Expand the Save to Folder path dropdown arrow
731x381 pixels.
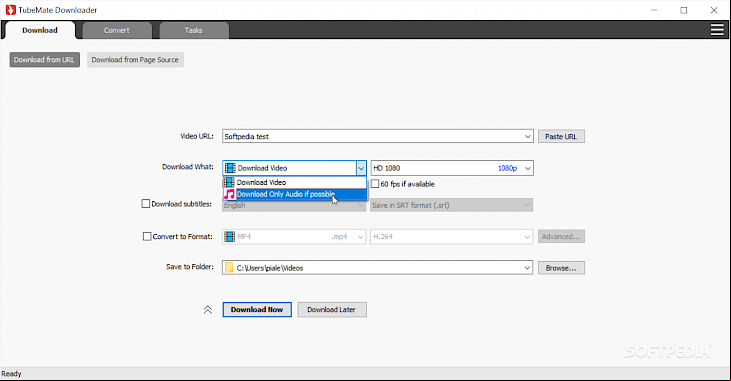point(527,268)
